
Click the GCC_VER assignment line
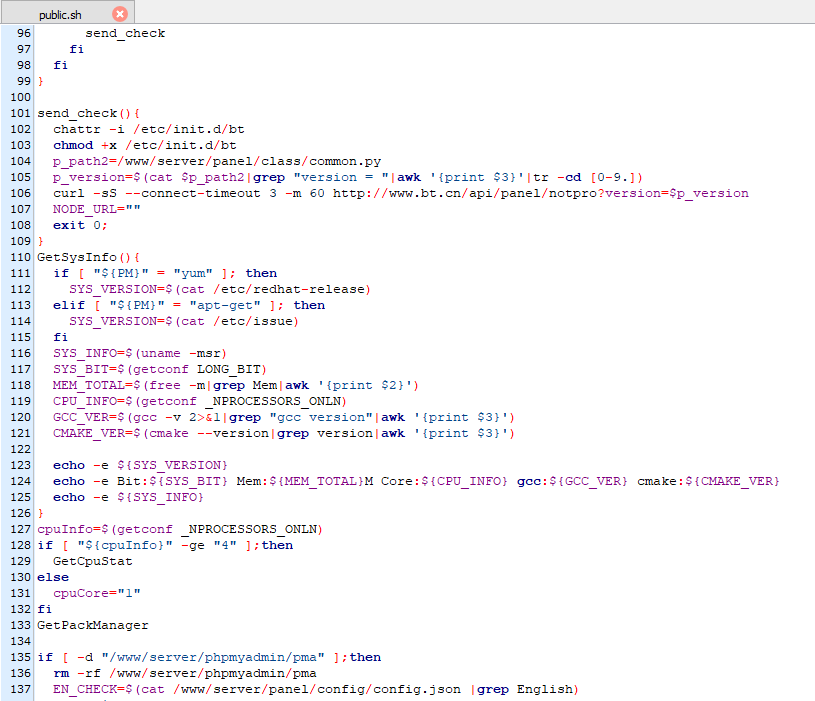[x=284, y=417]
